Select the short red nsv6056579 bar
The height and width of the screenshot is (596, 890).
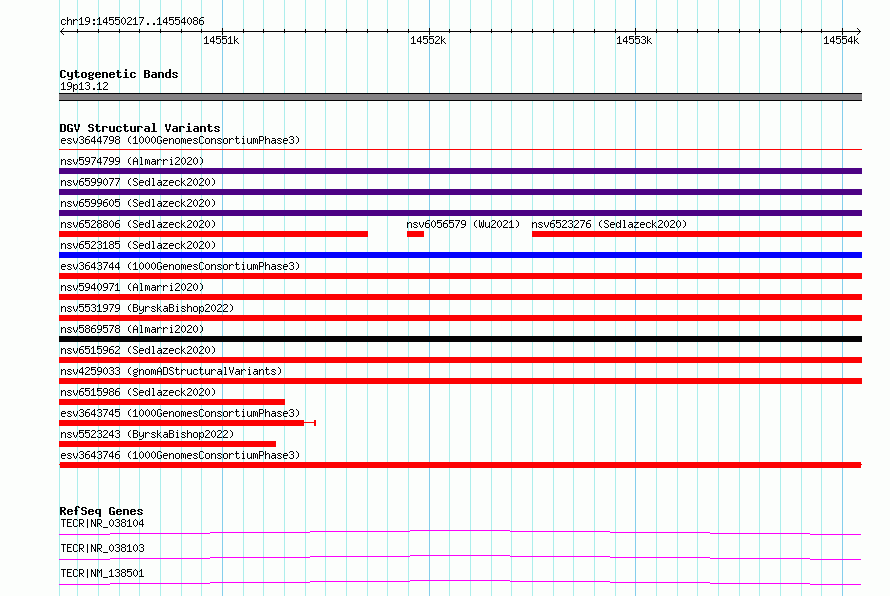point(416,234)
